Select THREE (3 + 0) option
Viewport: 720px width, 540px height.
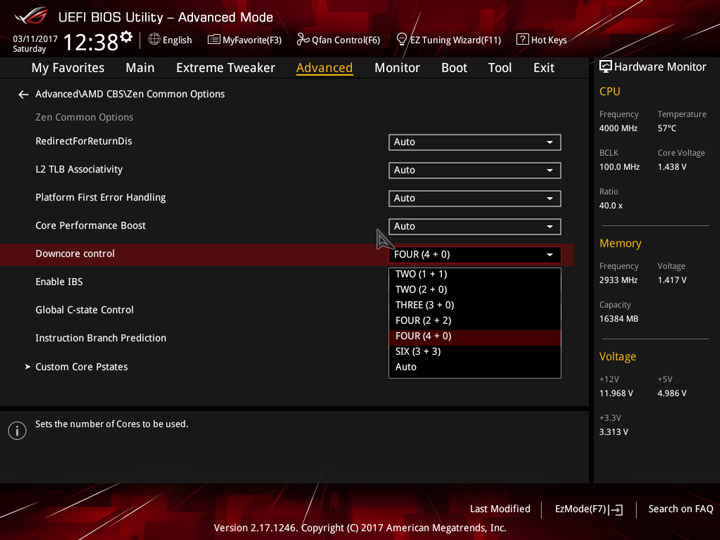point(474,305)
